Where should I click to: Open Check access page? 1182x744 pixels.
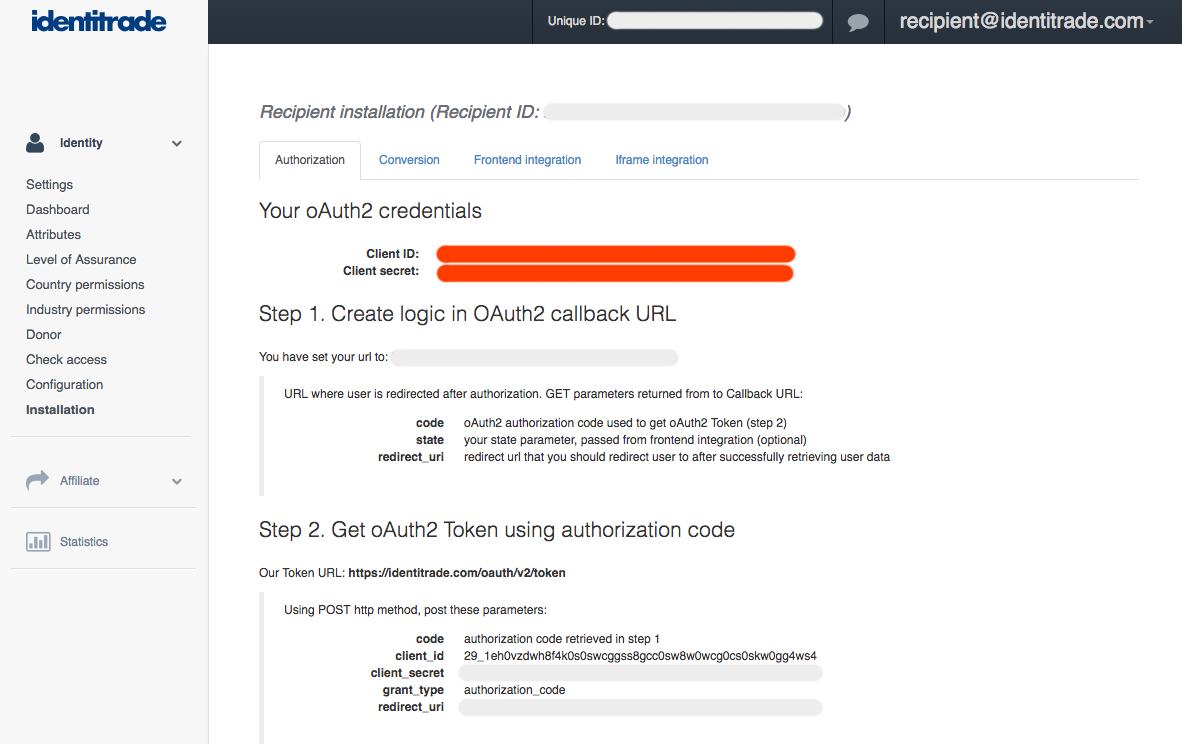[x=66, y=360]
